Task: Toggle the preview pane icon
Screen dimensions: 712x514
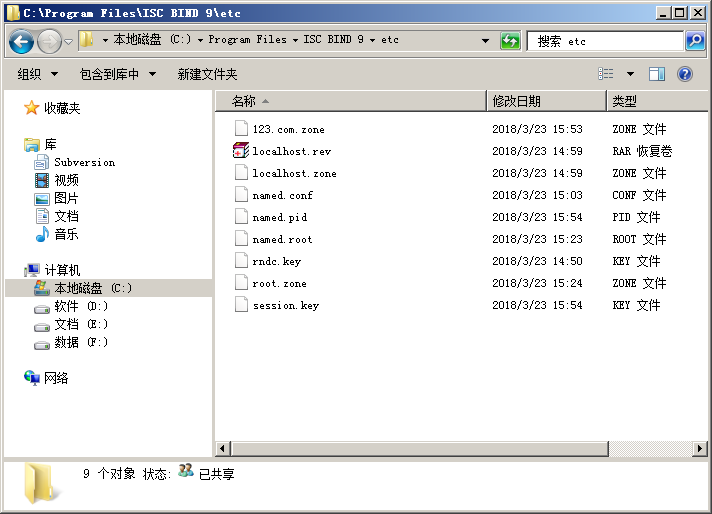Action: pos(657,74)
